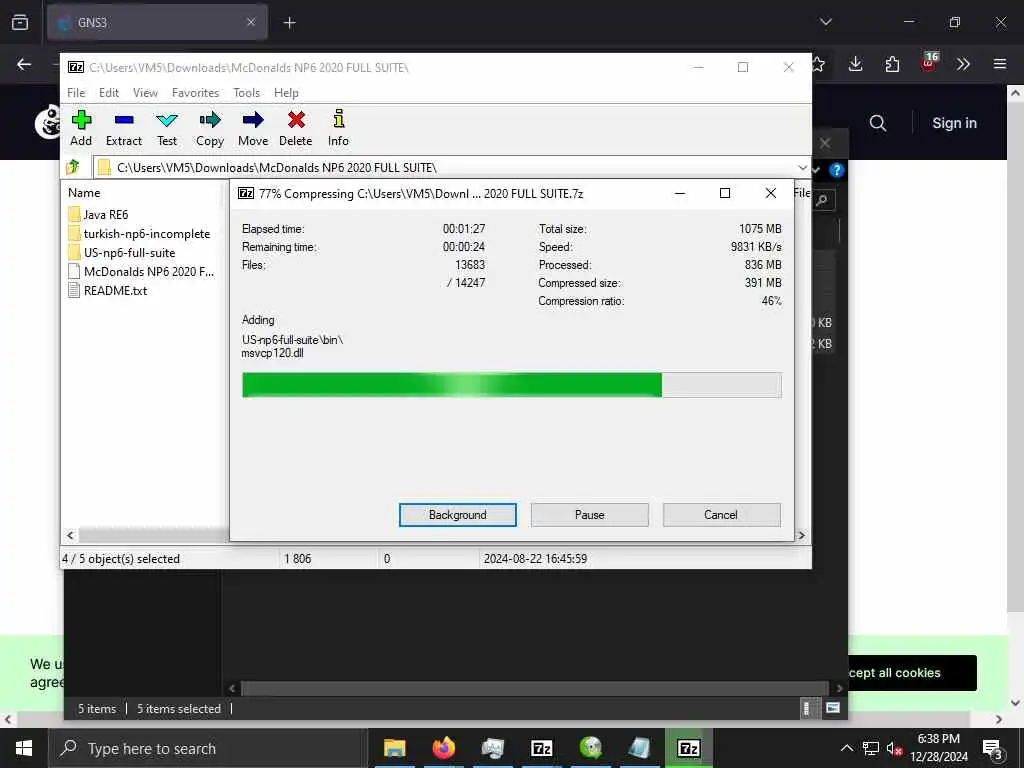Screen dimensions: 1024x768
Task: Click the Background button in compress dialog
Action: click(x=458, y=515)
